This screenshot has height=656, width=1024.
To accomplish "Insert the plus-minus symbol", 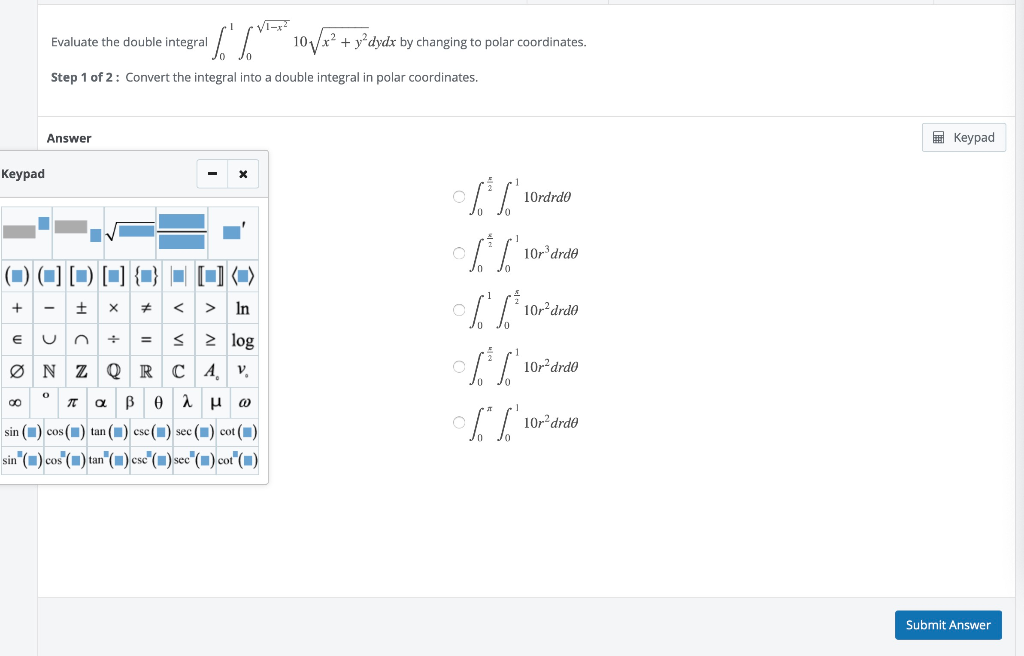I will click(79, 308).
